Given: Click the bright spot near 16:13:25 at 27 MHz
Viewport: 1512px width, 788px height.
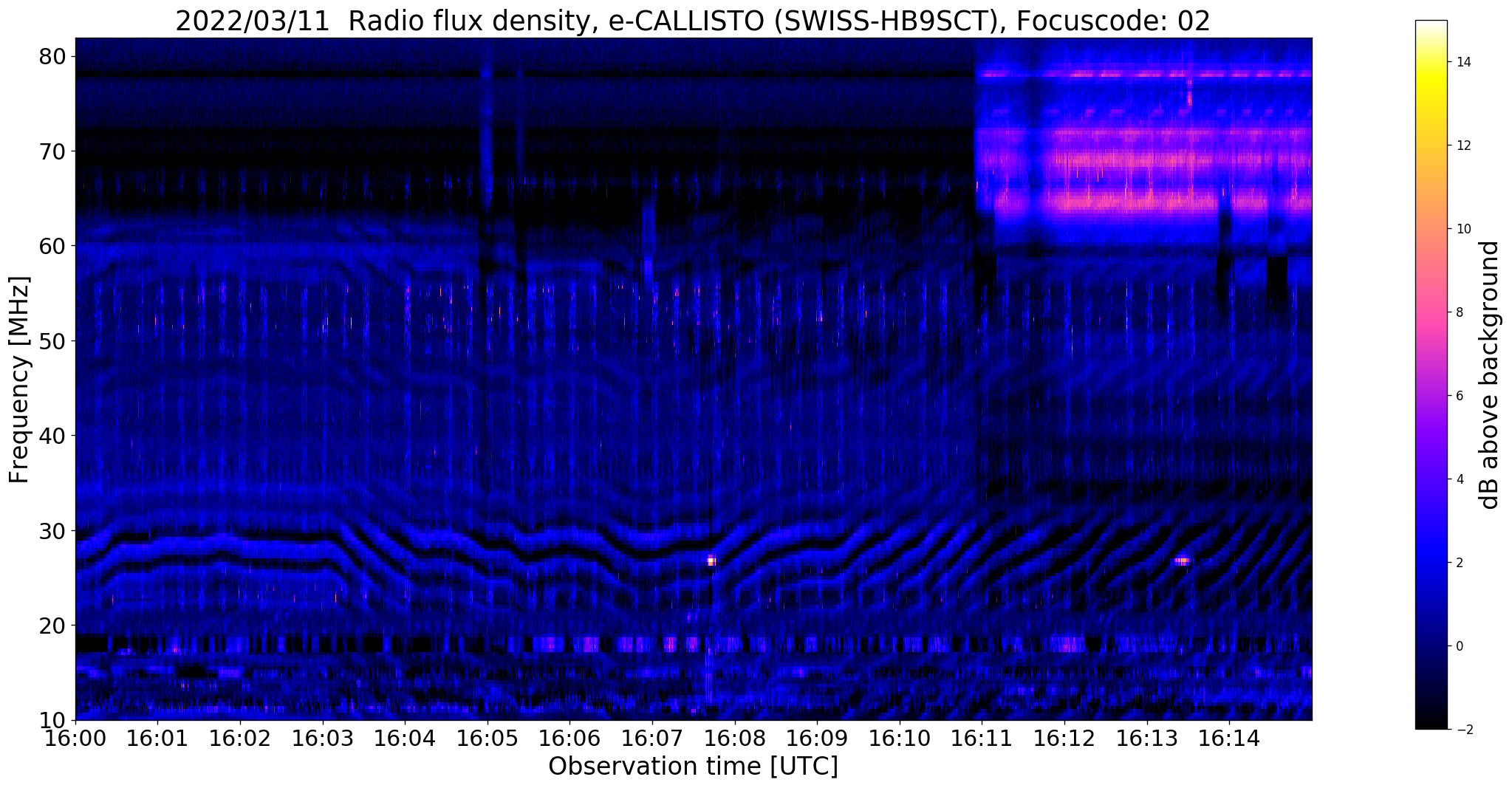Looking at the screenshot, I should 1182,561.
